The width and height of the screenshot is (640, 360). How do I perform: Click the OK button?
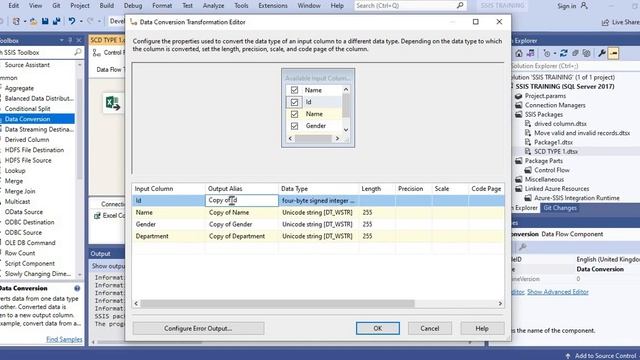[x=378, y=328]
